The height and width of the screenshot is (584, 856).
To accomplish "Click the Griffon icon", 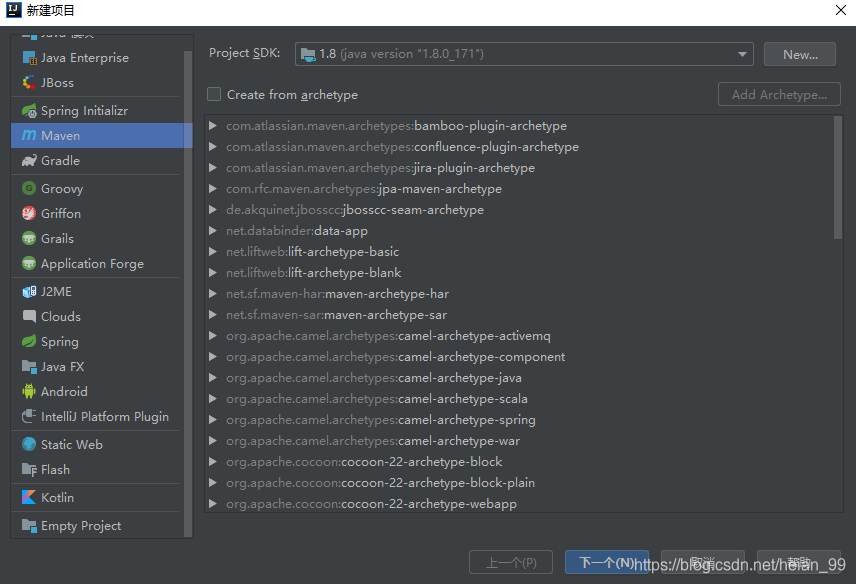I will click(29, 213).
